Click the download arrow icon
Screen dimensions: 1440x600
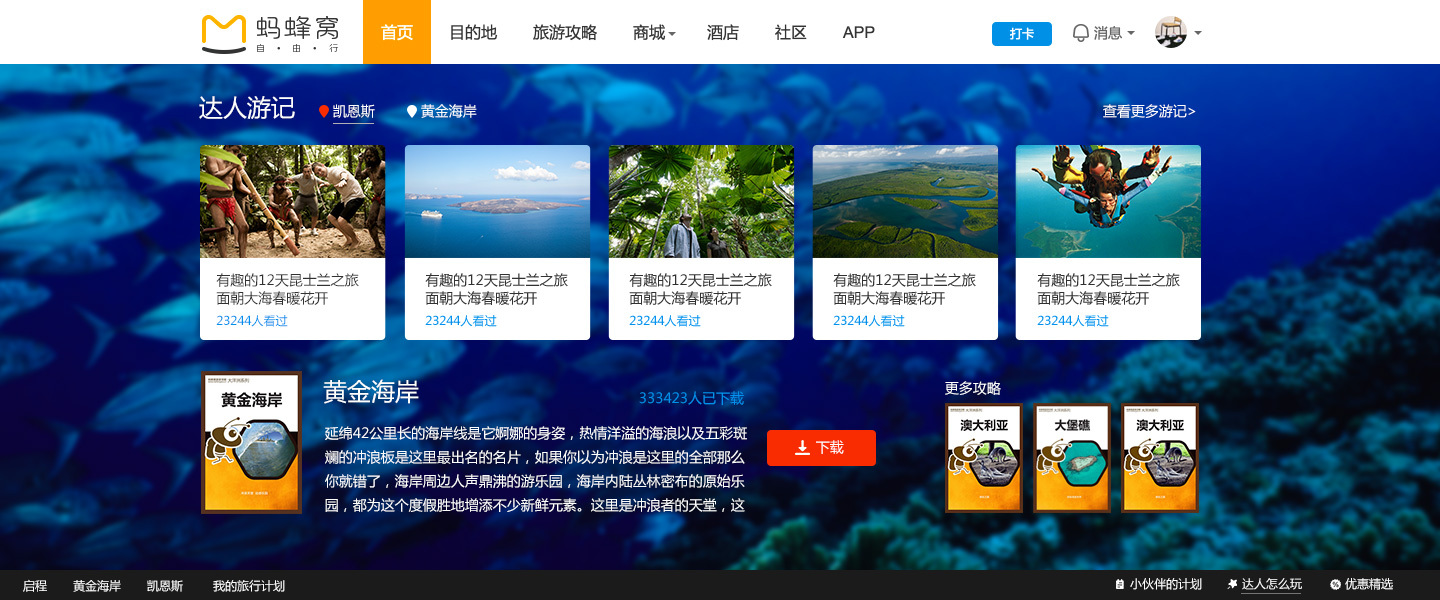point(802,448)
